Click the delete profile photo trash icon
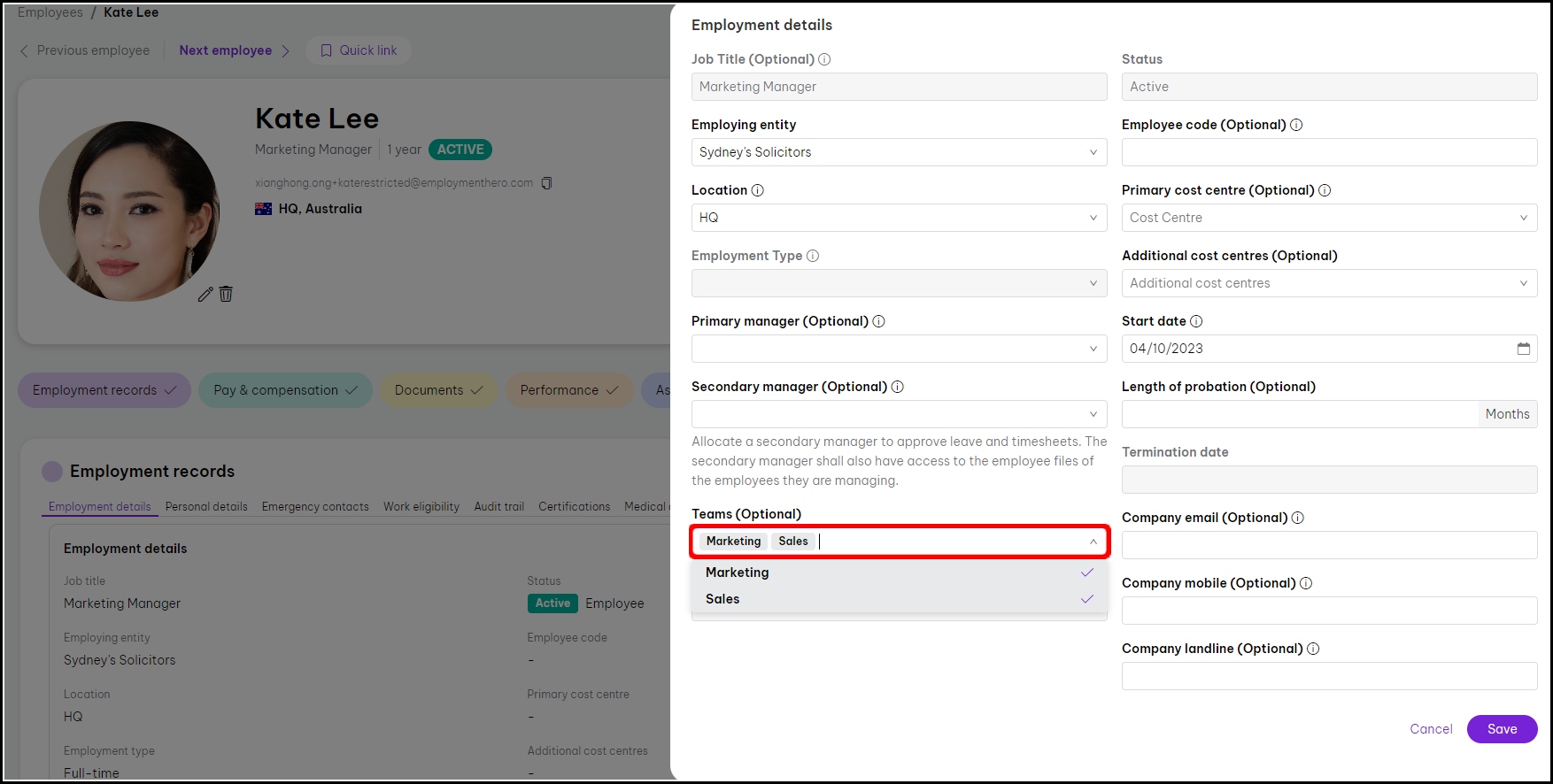 [226, 294]
